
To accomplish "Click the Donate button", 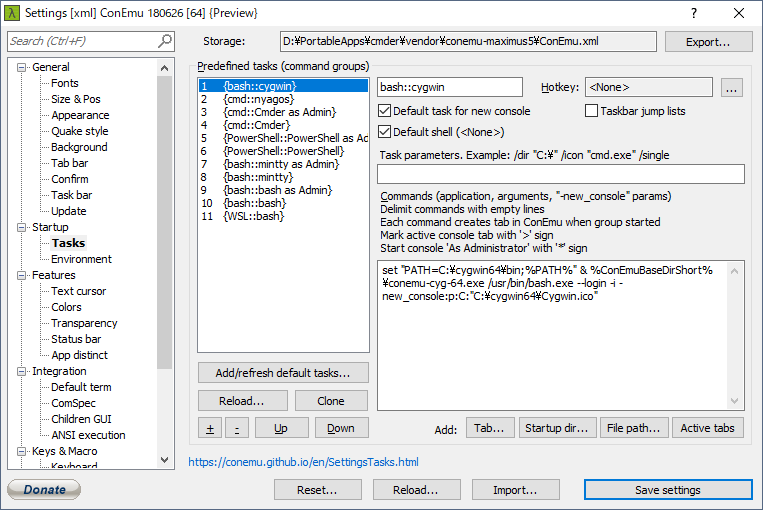I will [44, 490].
